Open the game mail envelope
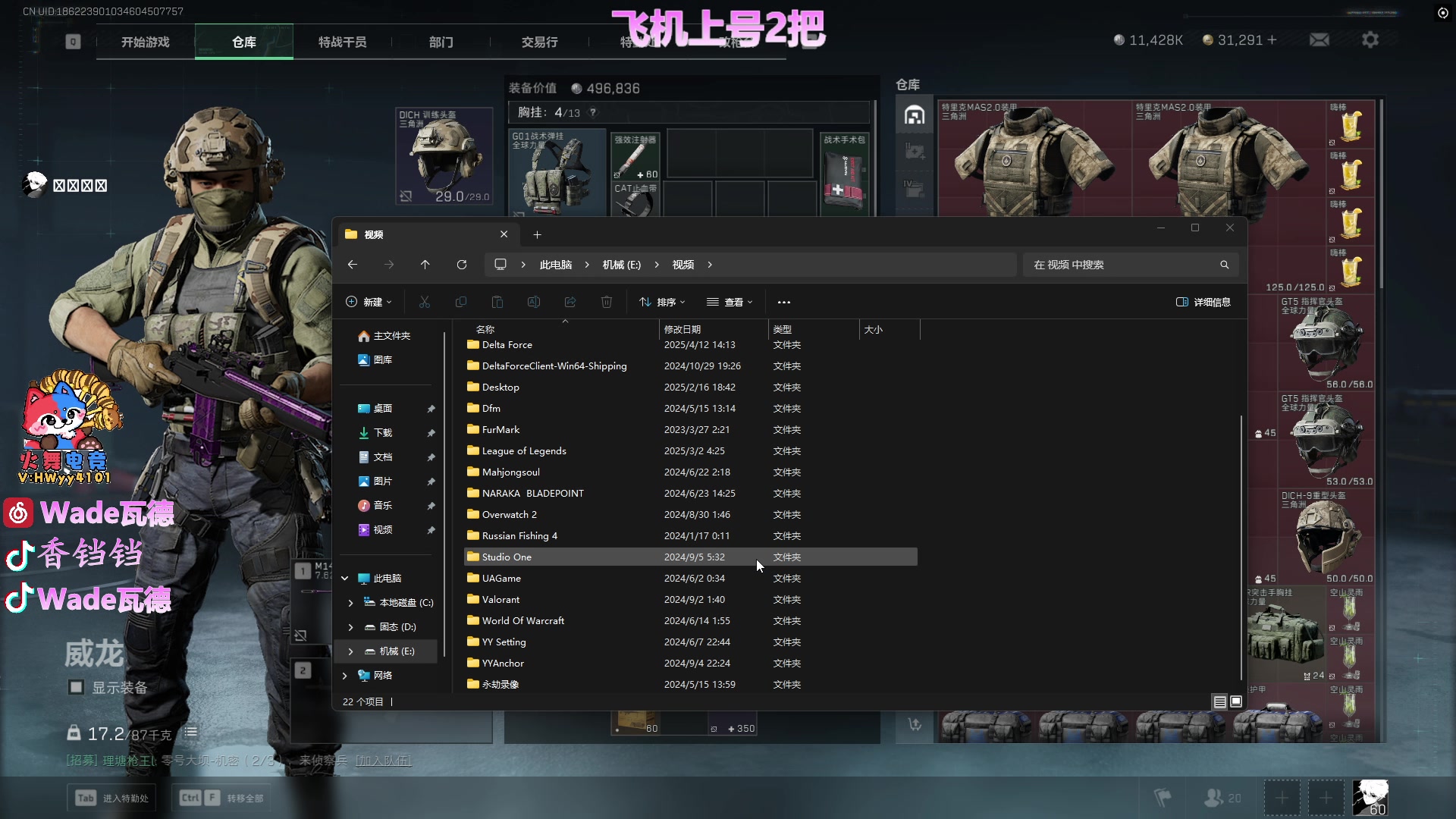1456x819 pixels. 1319,39
